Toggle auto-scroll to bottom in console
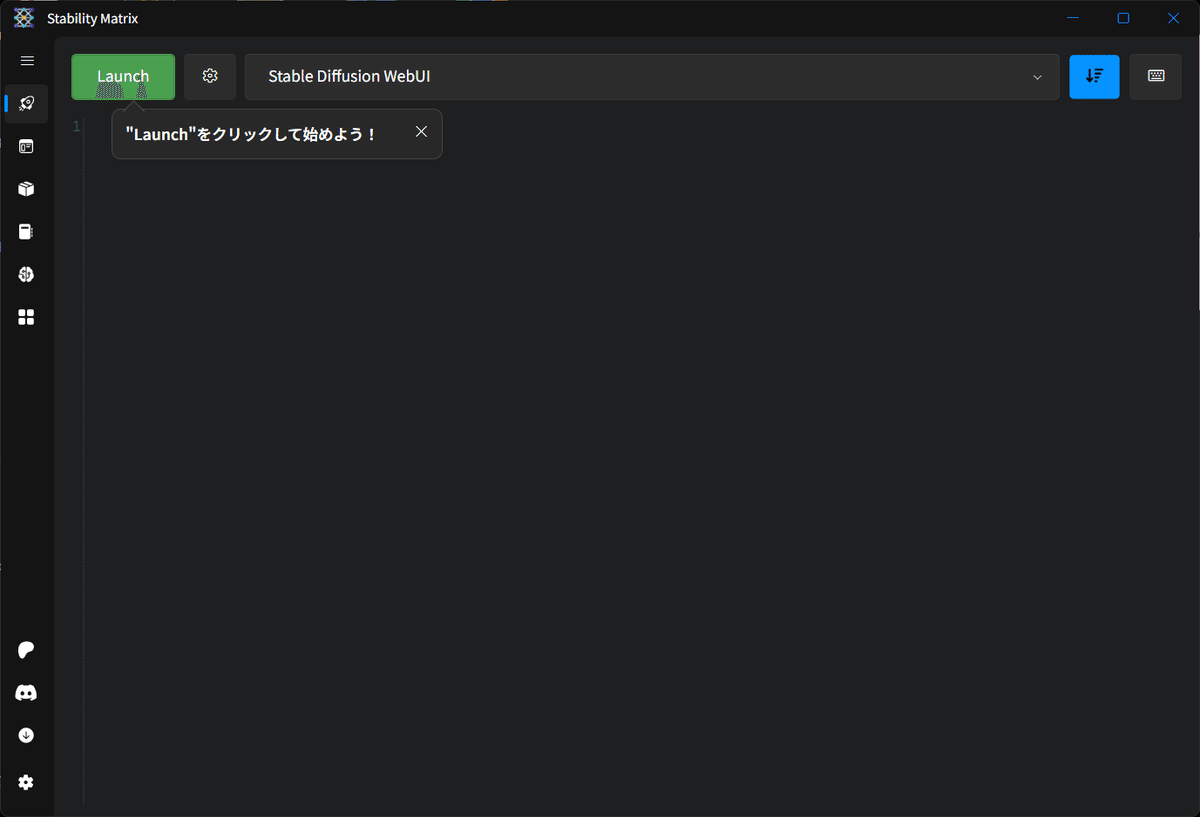The width and height of the screenshot is (1200, 817). (1094, 77)
